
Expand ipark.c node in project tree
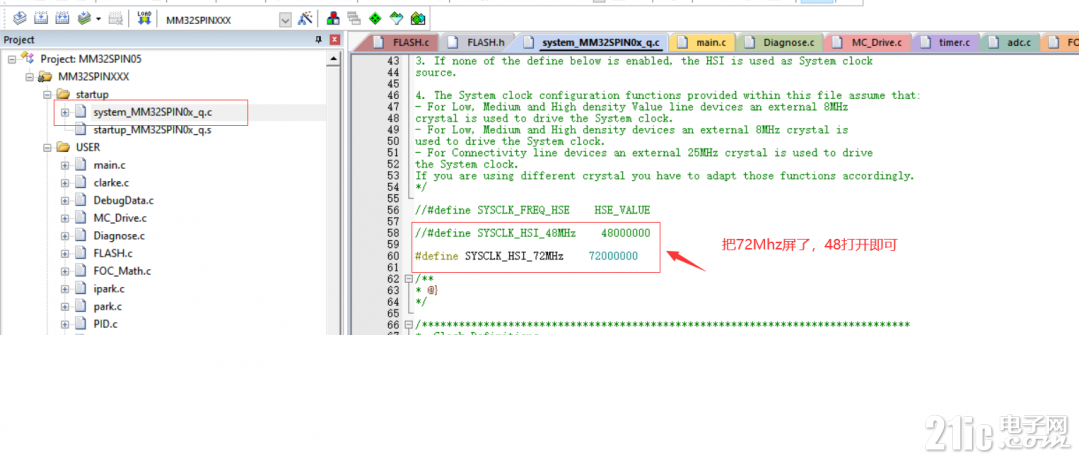(x=65, y=289)
